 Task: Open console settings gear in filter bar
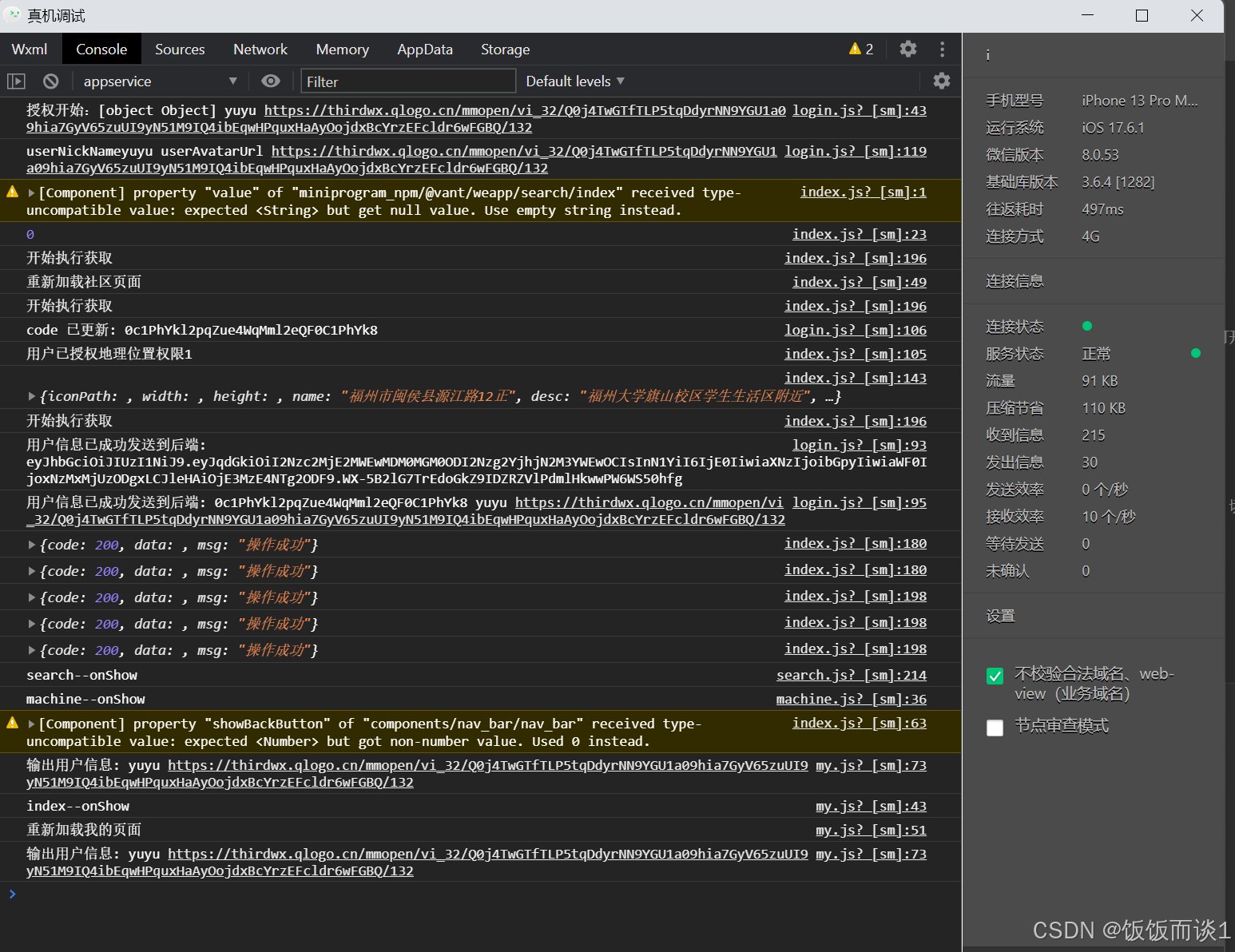click(x=942, y=81)
